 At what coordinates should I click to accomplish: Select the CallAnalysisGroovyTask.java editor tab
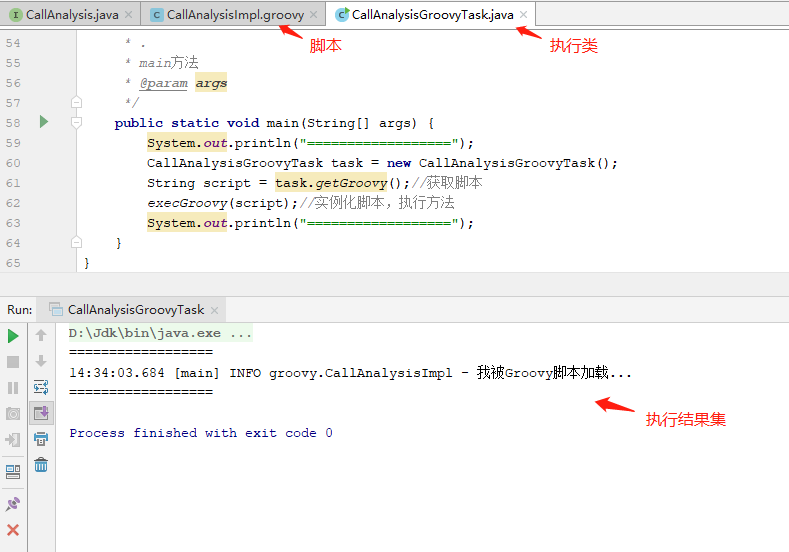coord(431,15)
